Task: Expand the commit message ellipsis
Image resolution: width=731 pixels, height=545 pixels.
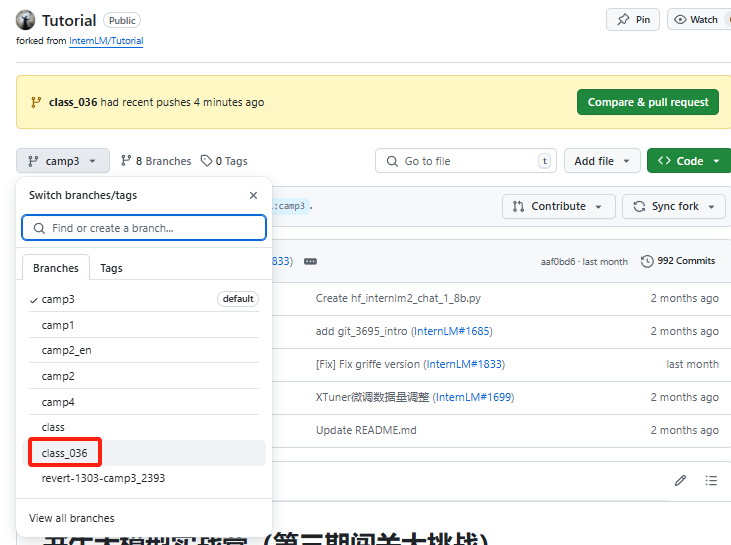Action: coord(310,261)
